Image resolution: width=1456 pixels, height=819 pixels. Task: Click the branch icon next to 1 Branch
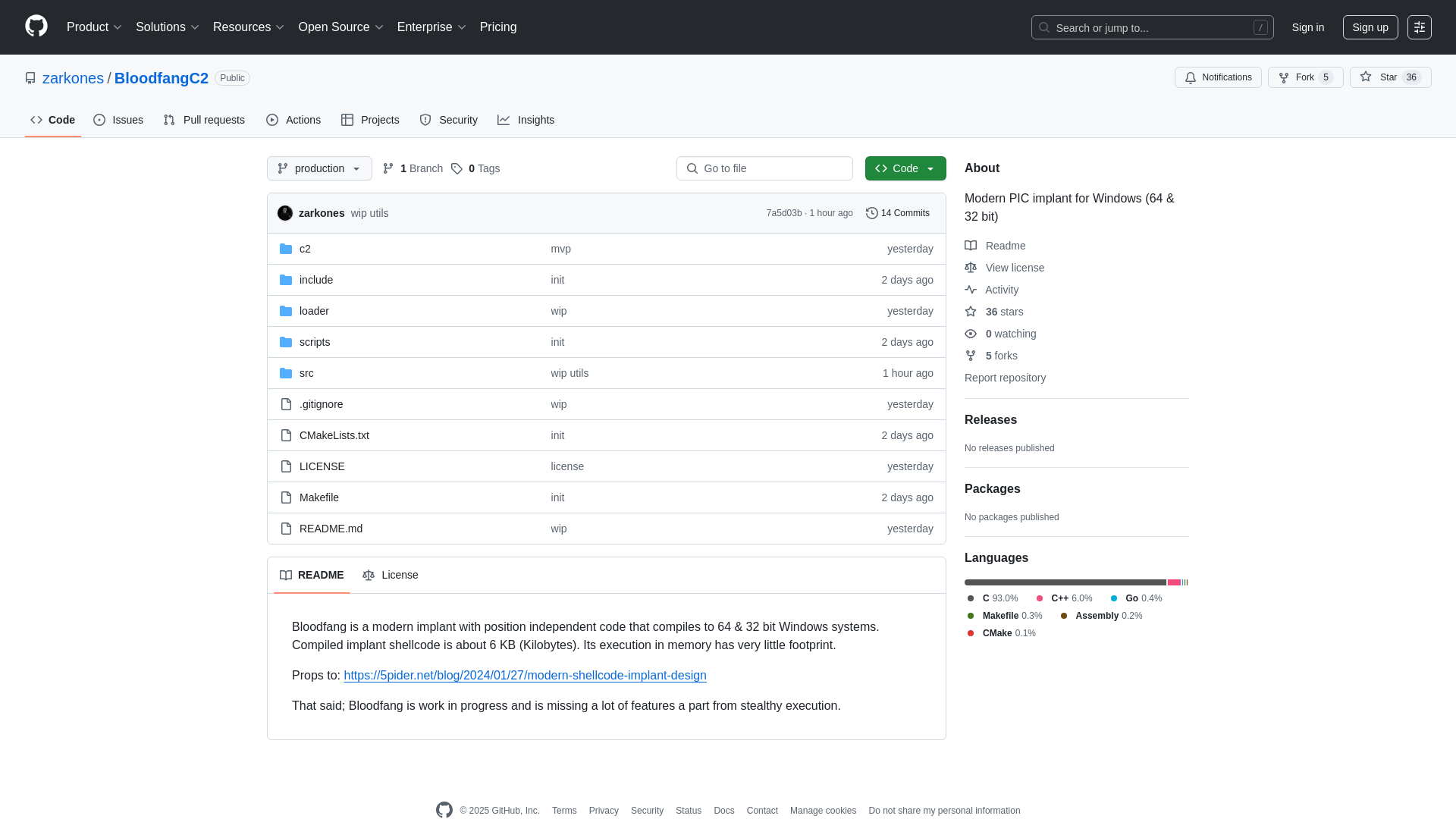tap(388, 168)
